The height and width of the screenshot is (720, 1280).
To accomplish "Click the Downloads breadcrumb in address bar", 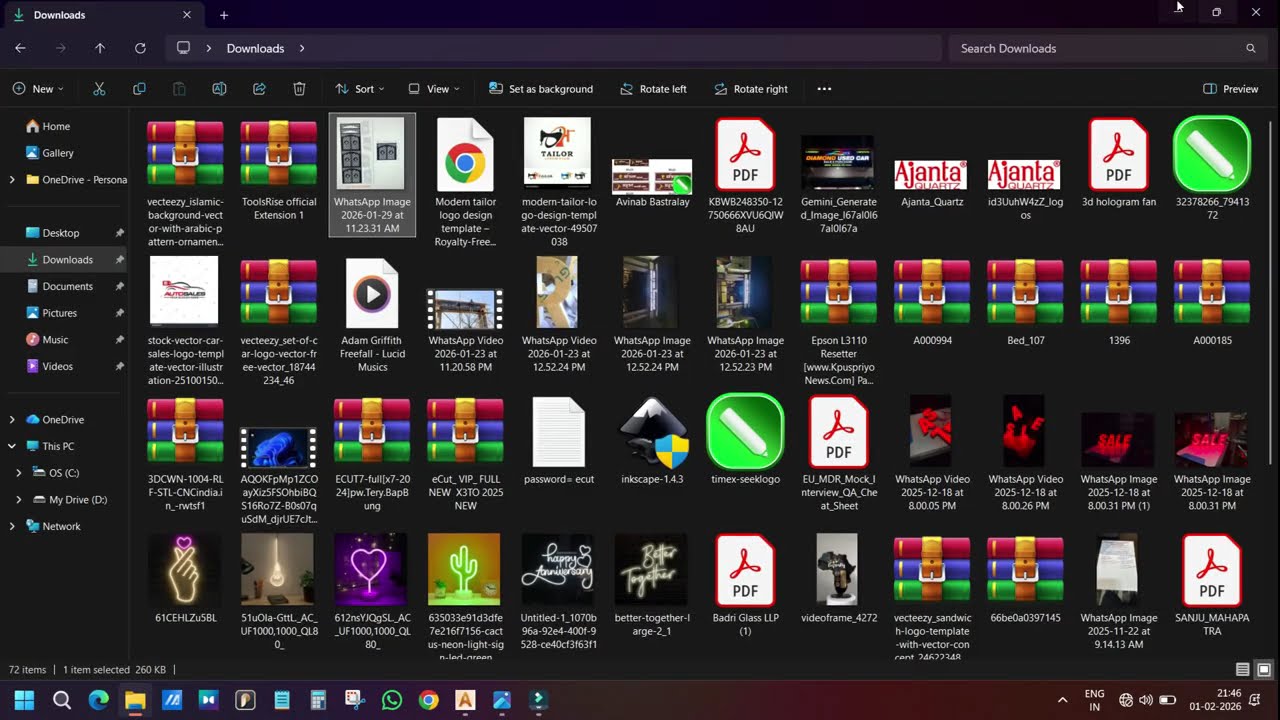I will point(255,48).
